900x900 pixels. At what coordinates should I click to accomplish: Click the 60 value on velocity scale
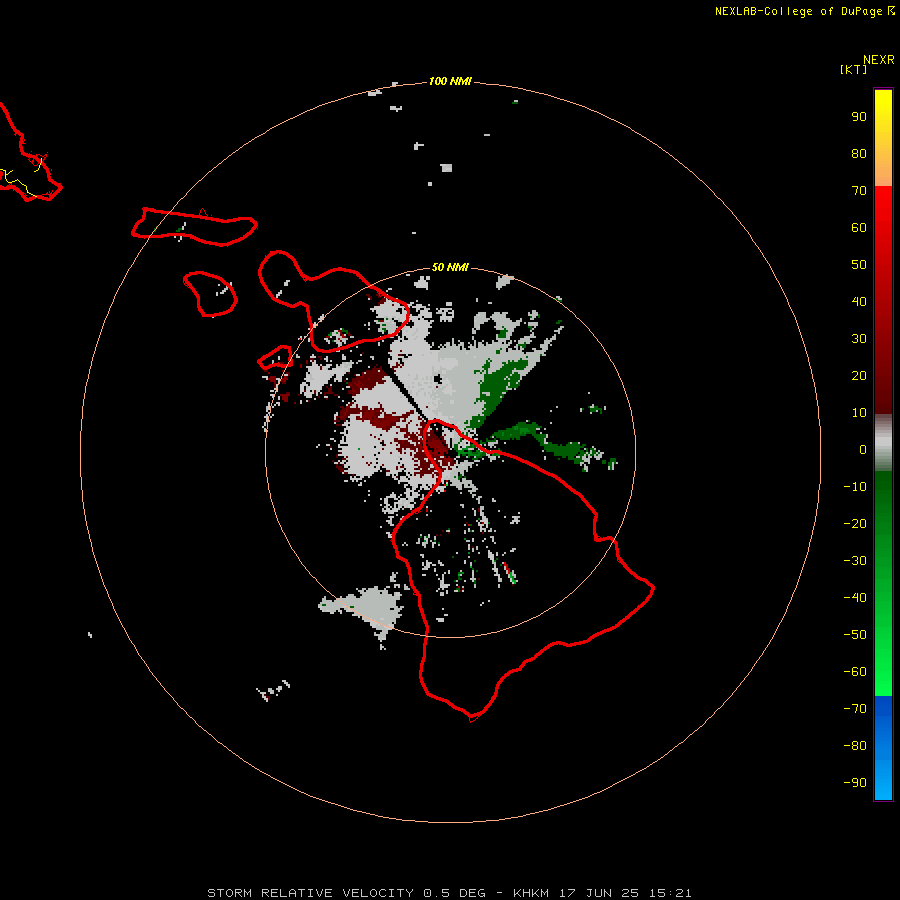click(859, 227)
